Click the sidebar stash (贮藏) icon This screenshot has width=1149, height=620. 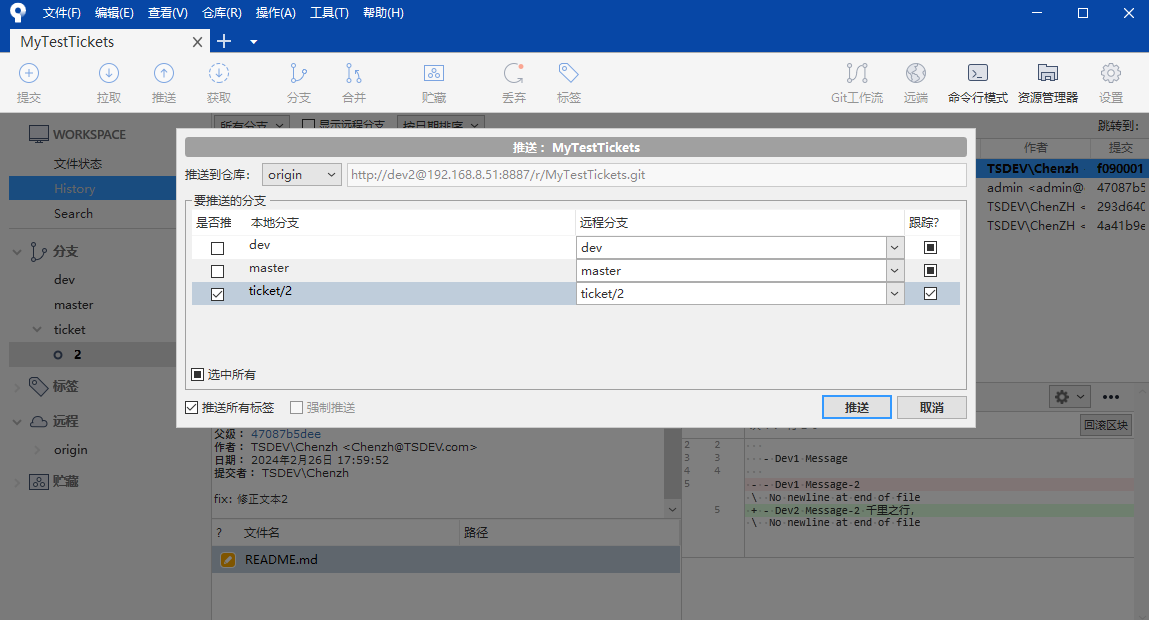(x=39, y=481)
